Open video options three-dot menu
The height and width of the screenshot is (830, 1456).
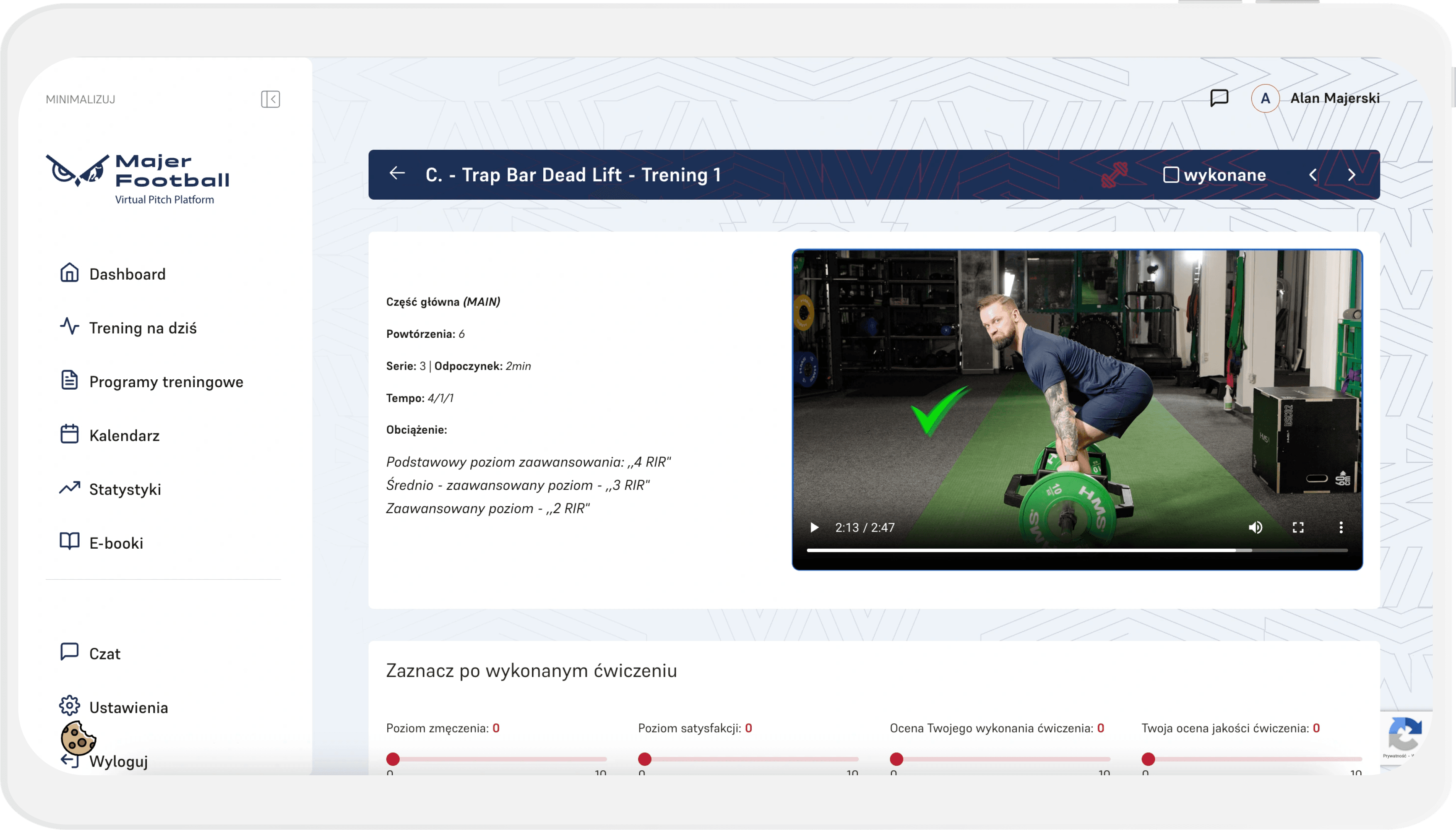(x=1341, y=527)
